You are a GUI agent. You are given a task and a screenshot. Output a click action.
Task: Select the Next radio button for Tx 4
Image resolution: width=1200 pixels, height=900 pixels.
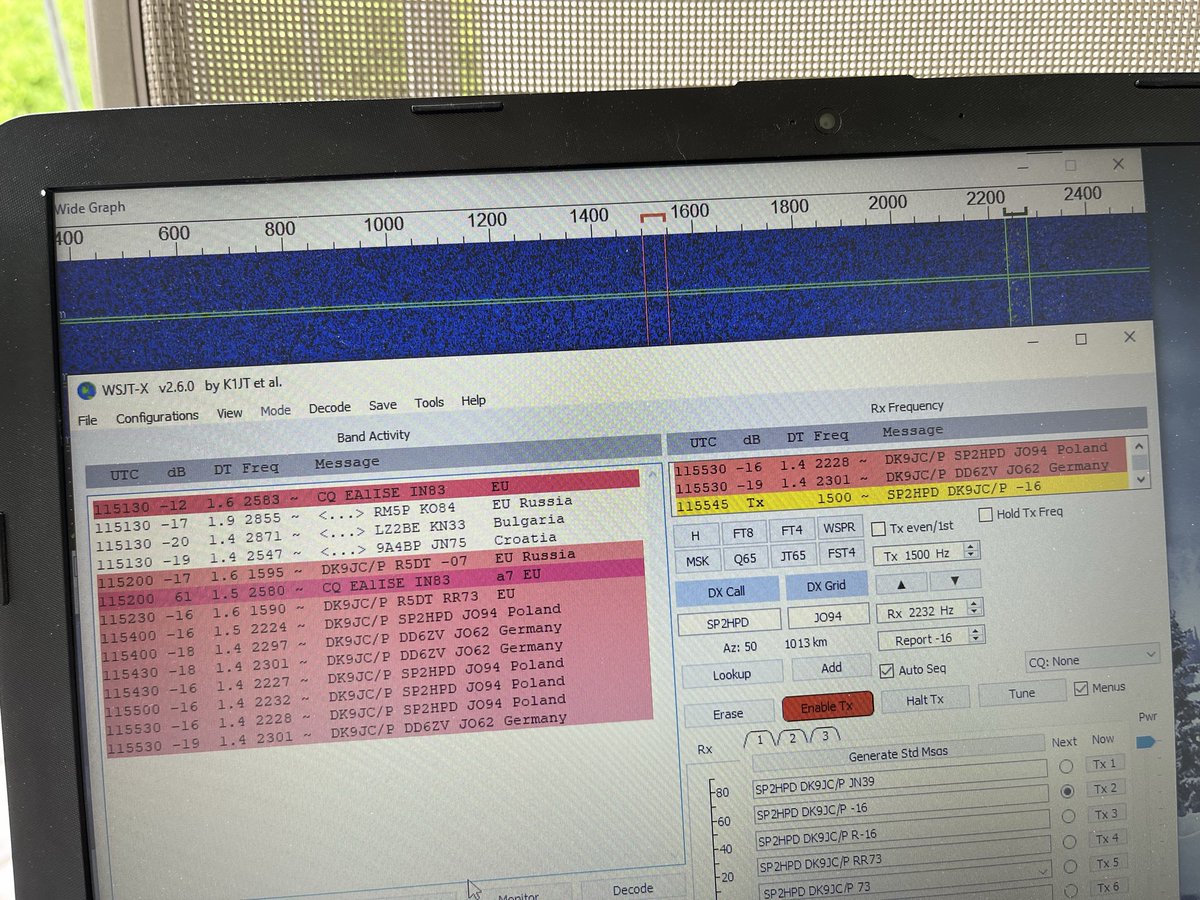pyautogui.click(x=1070, y=840)
